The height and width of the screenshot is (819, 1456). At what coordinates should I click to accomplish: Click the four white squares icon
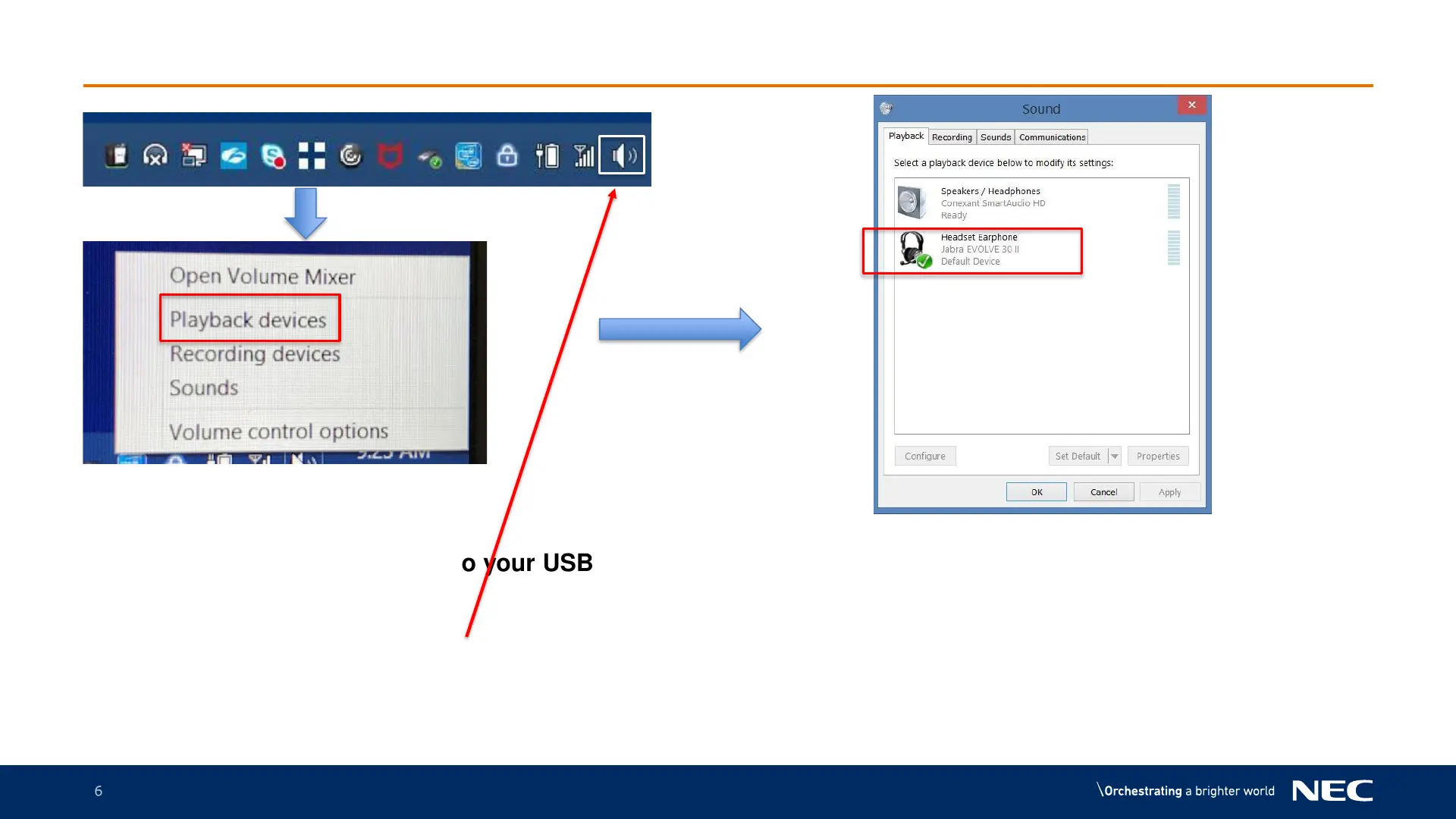[311, 155]
